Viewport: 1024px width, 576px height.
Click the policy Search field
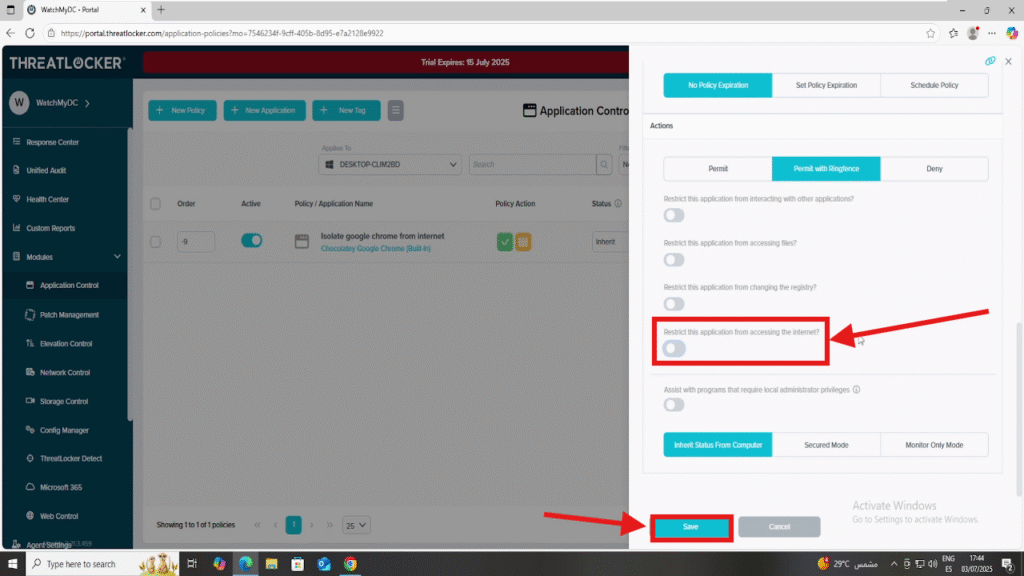pyautogui.click(x=532, y=165)
